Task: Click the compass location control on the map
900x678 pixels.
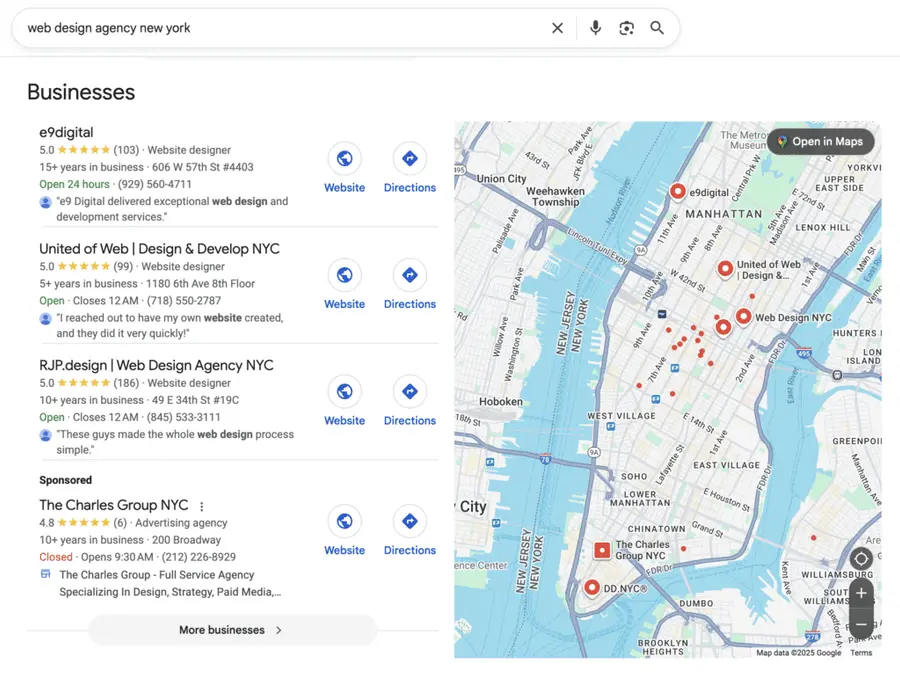Action: coord(860,558)
